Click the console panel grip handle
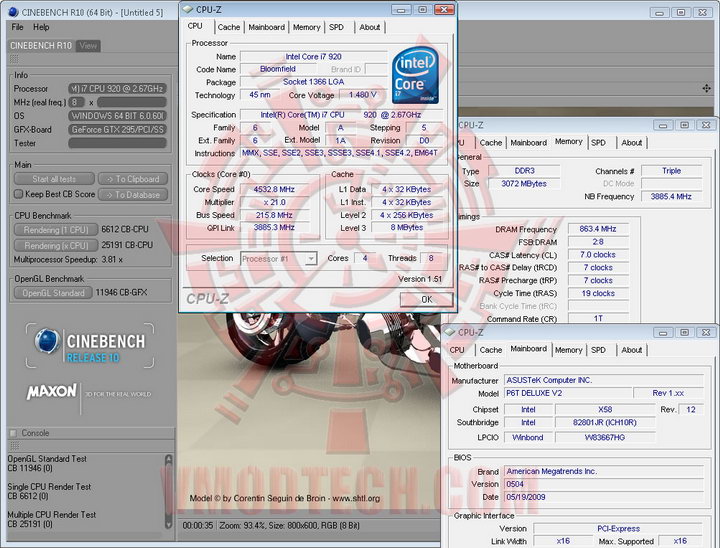Screen dimensions: 720x548 coord(14,446)
